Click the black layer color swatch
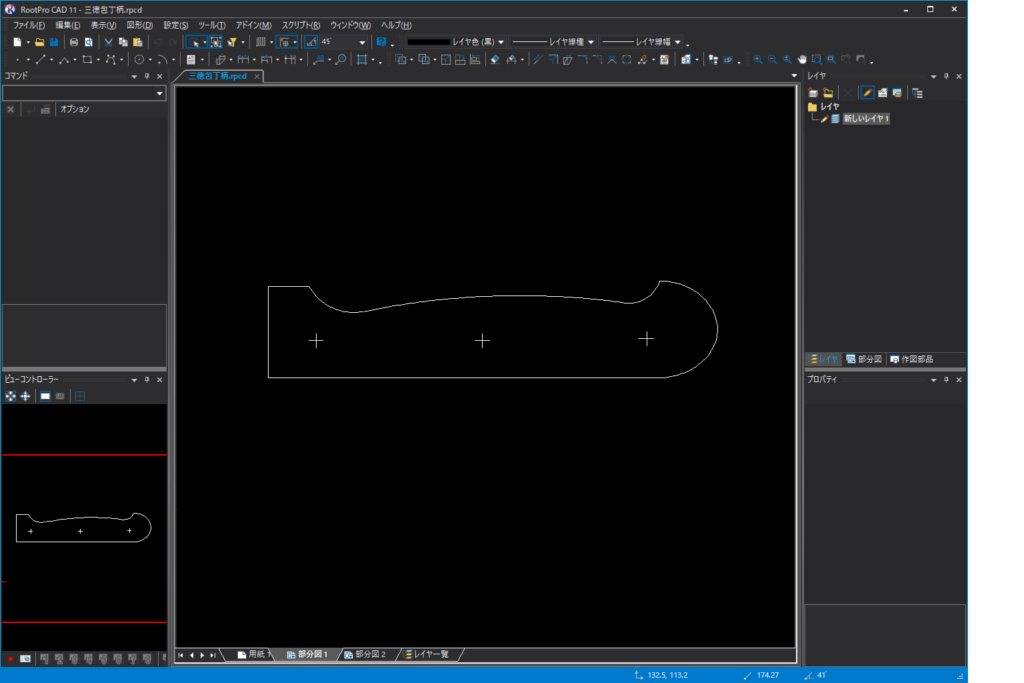1024x683 pixels. pos(428,42)
